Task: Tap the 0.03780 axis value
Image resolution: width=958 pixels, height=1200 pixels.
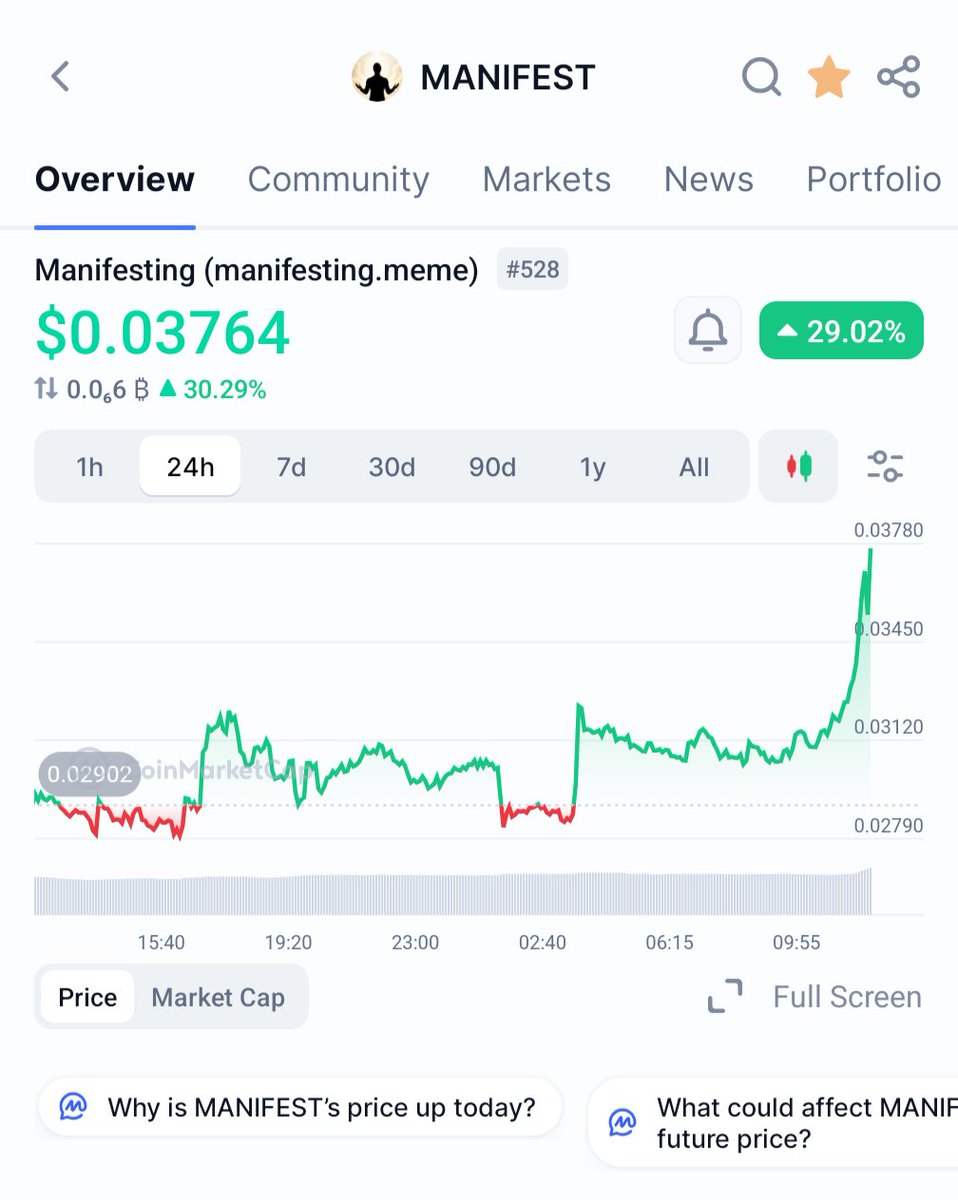Action: pyautogui.click(x=888, y=530)
